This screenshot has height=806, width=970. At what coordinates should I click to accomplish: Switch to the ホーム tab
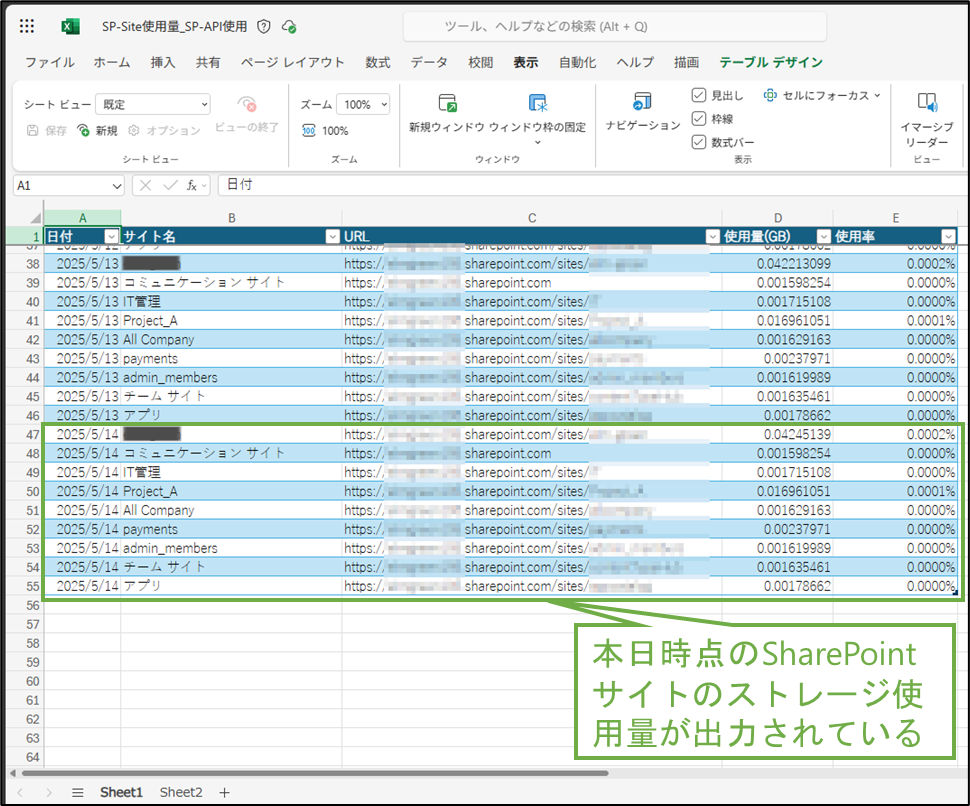pyautogui.click(x=112, y=62)
